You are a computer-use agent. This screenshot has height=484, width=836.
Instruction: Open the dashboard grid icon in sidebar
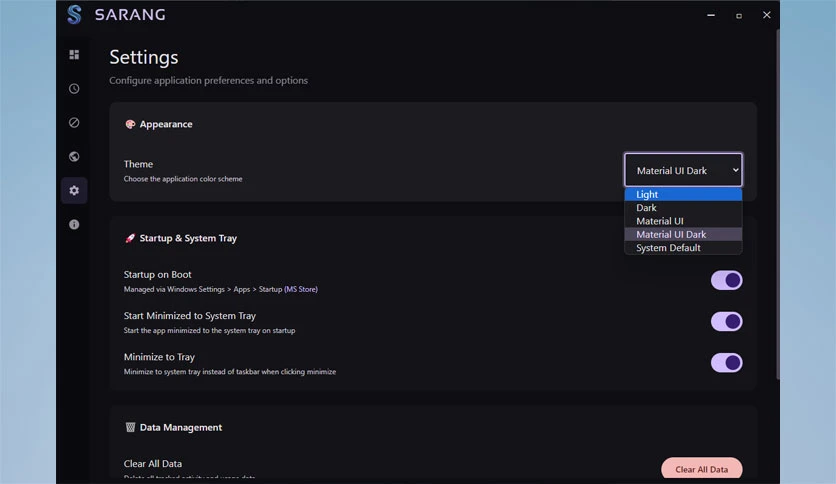coord(74,54)
